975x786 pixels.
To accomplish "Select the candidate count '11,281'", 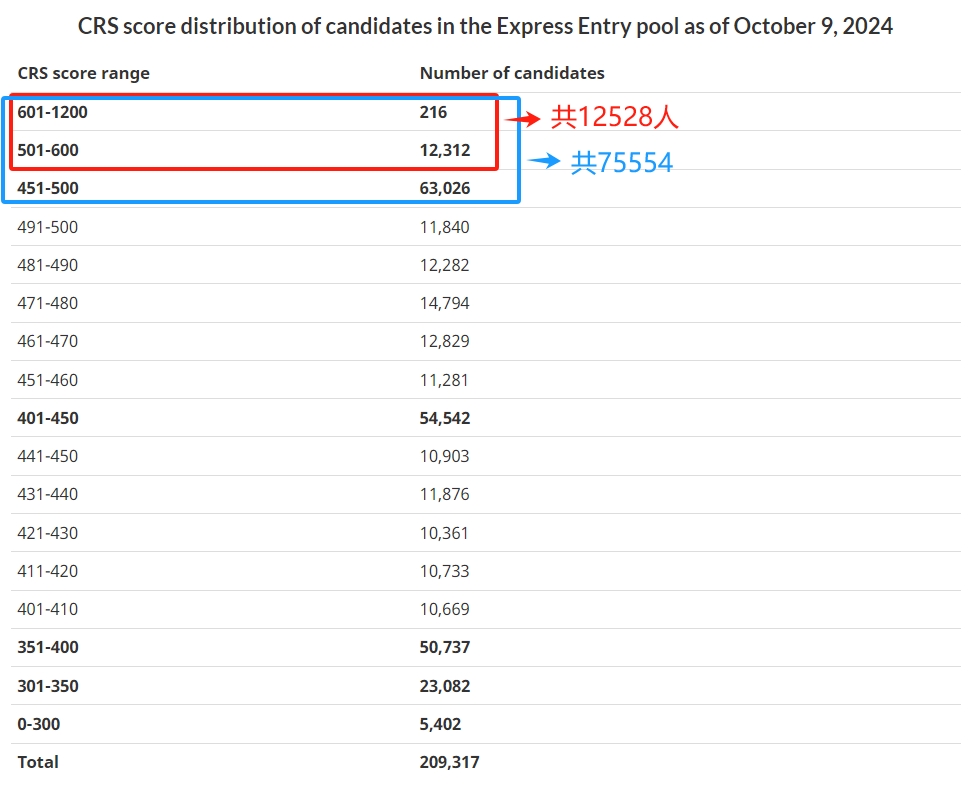I will coord(443,381).
